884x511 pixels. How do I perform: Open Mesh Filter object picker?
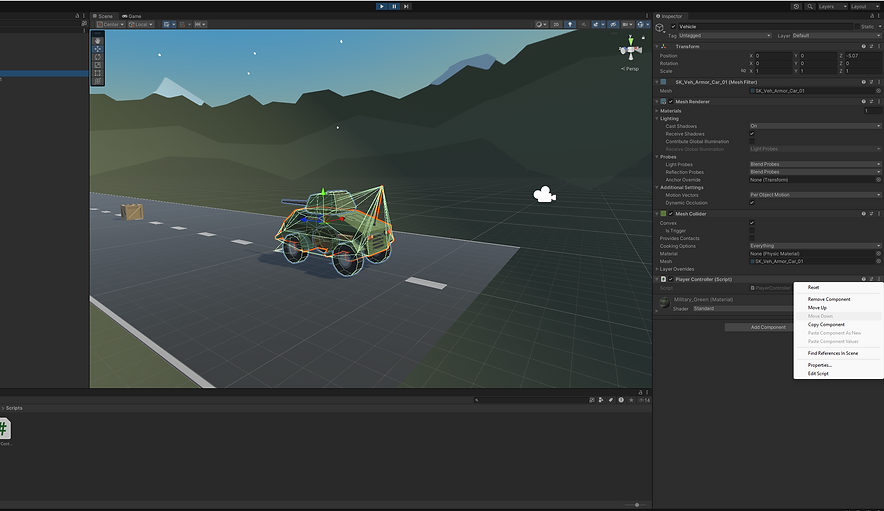(x=878, y=91)
